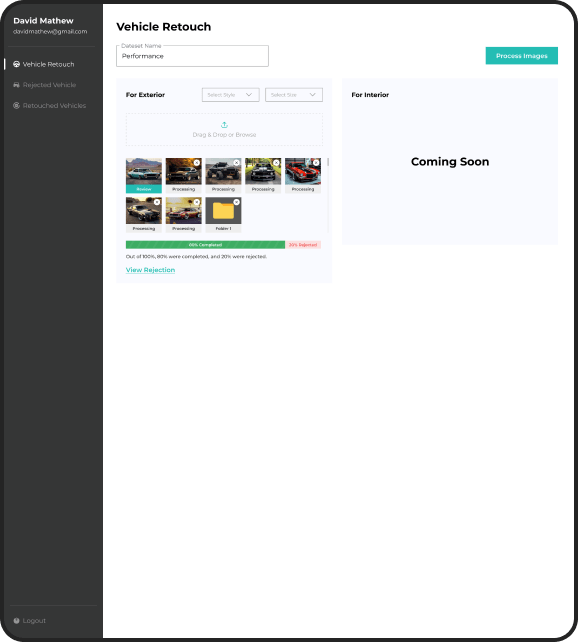Screen dimensions: 578x642
Task: Click the upload icon in drop zone
Action: point(224,125)
